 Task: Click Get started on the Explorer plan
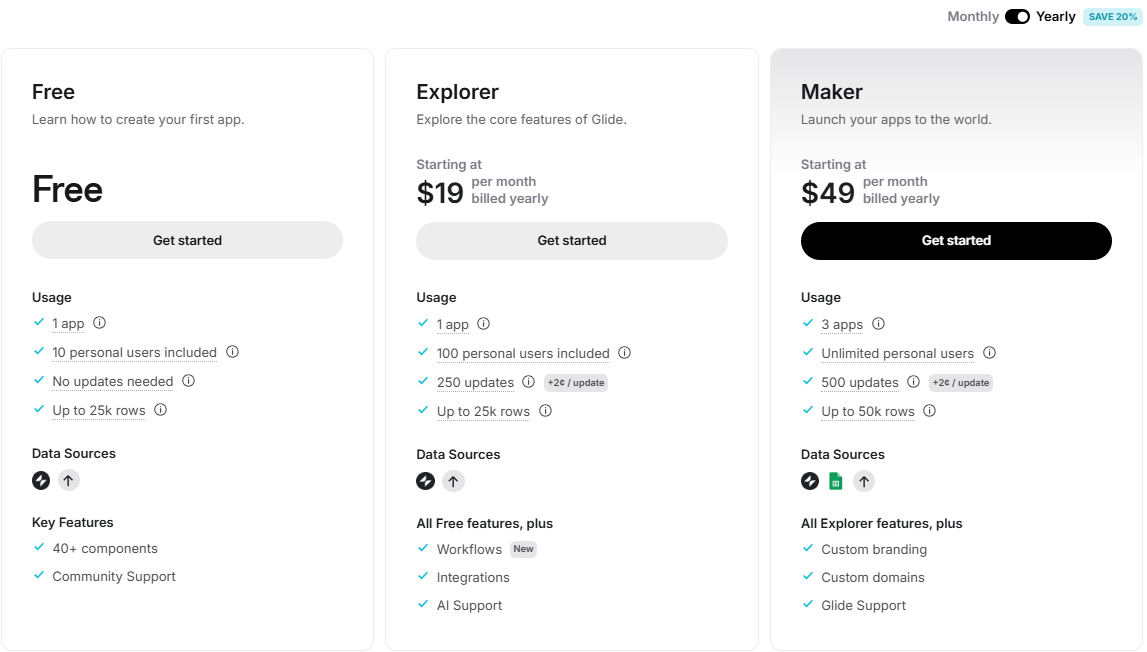coord(571,240)
